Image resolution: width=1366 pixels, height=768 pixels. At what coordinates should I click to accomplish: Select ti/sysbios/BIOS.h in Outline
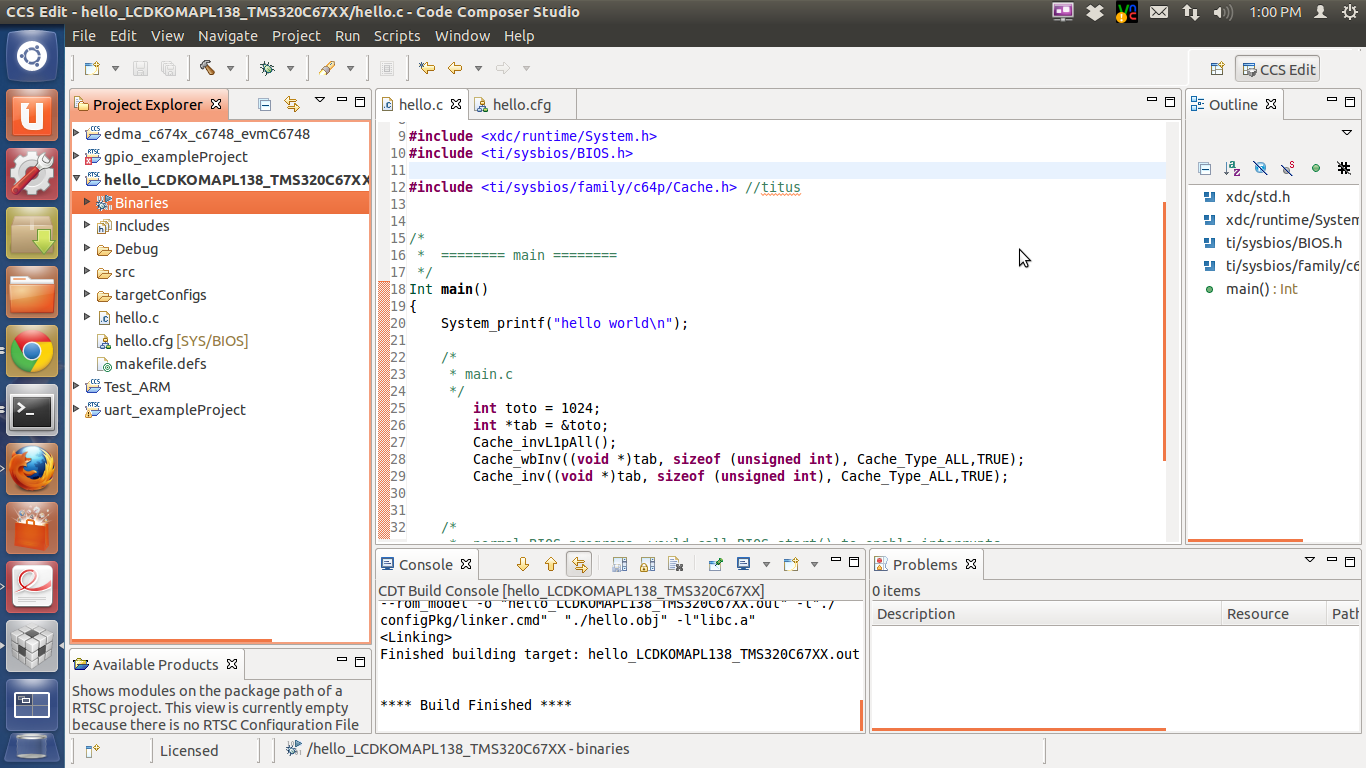click(1283, 243)
